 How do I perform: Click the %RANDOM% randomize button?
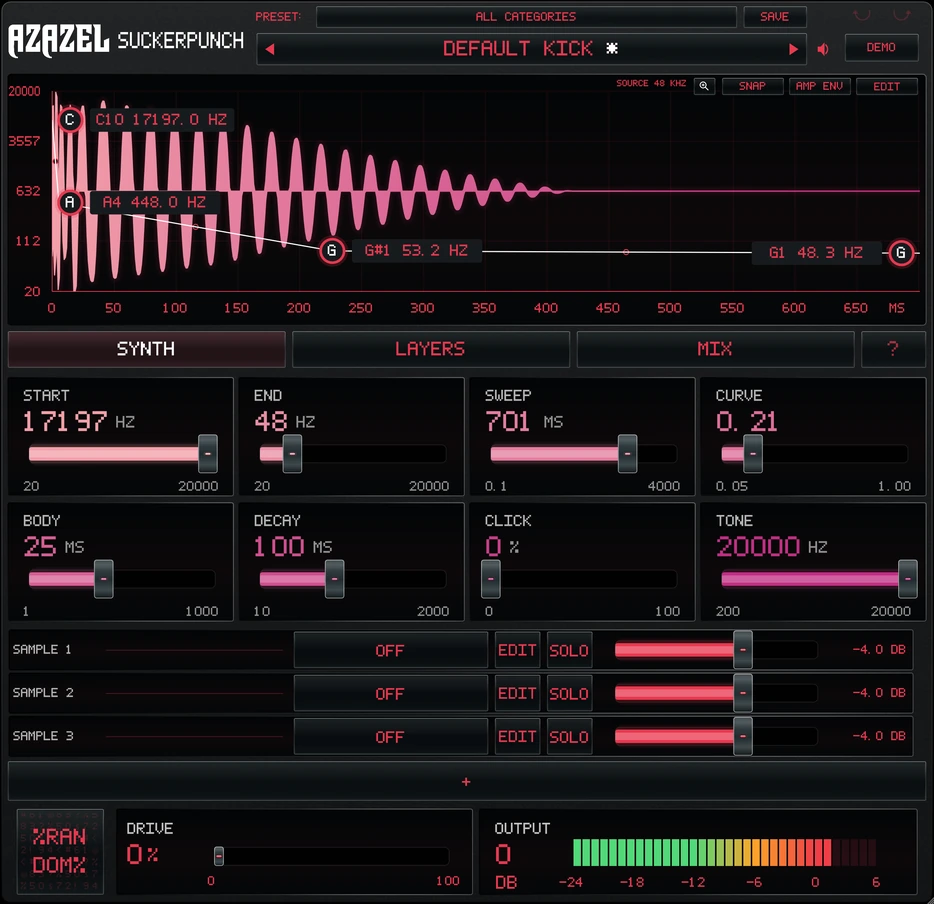[60, 851]
